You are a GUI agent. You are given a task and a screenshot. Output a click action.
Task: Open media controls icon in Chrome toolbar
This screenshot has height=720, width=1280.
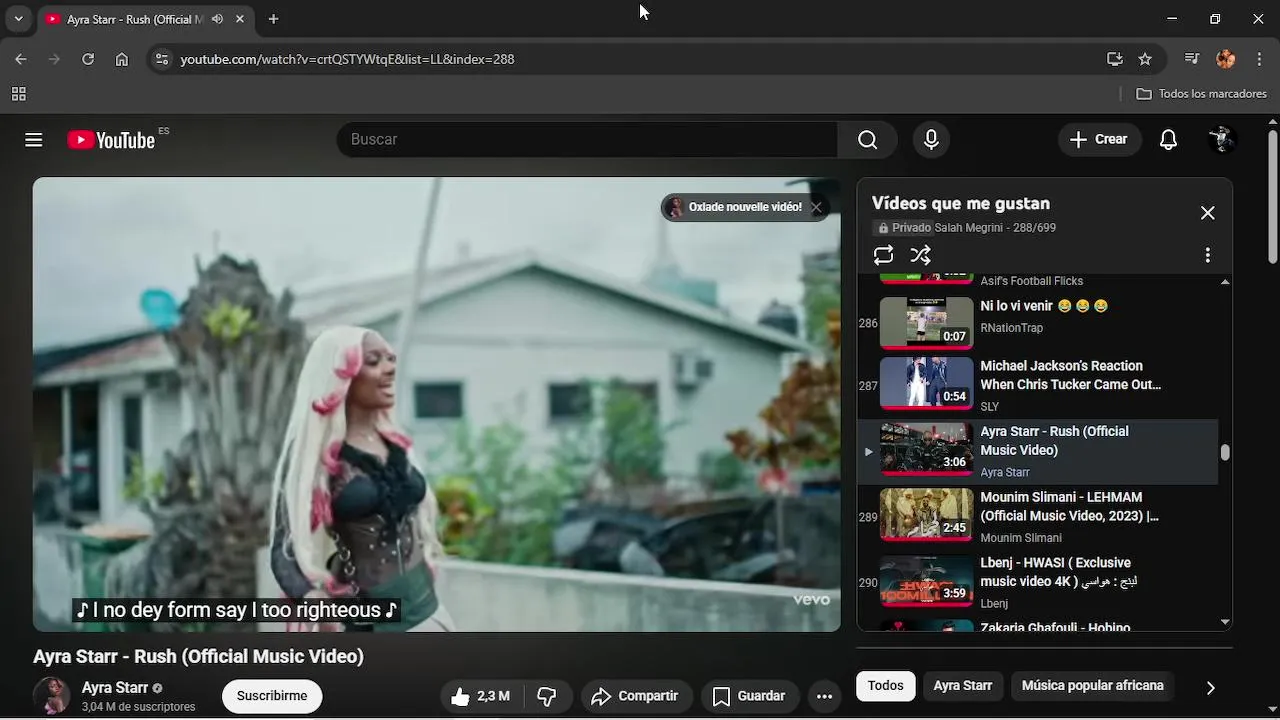tap(1191, 59)
